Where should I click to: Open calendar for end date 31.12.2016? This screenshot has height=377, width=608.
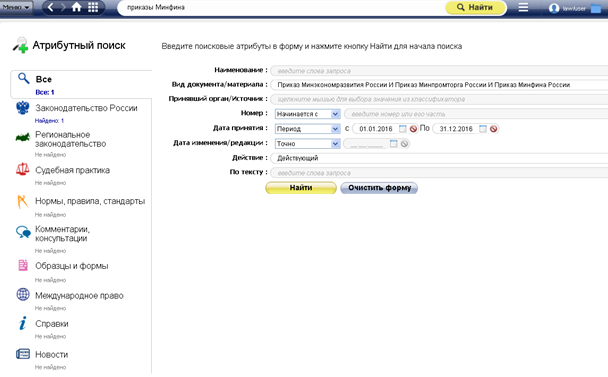coord(483,128)
